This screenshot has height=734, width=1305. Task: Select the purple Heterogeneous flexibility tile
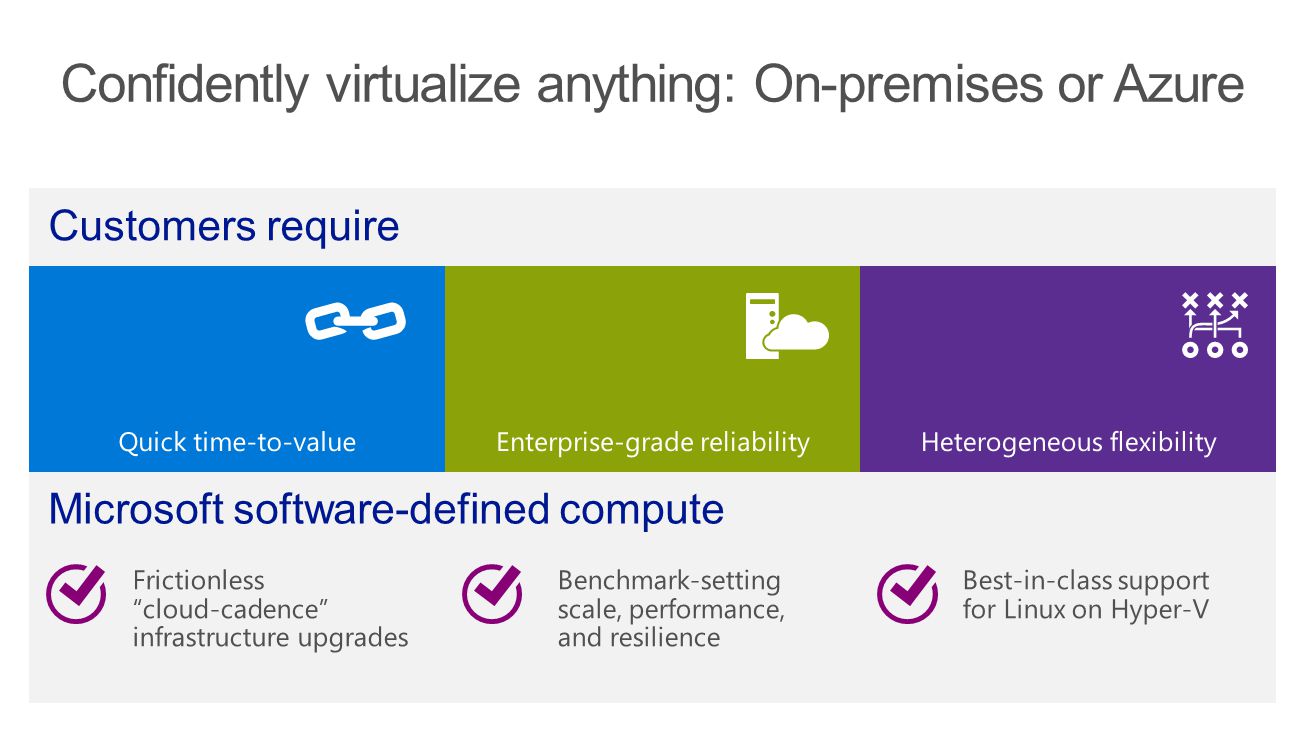(x=1068, y=369)
